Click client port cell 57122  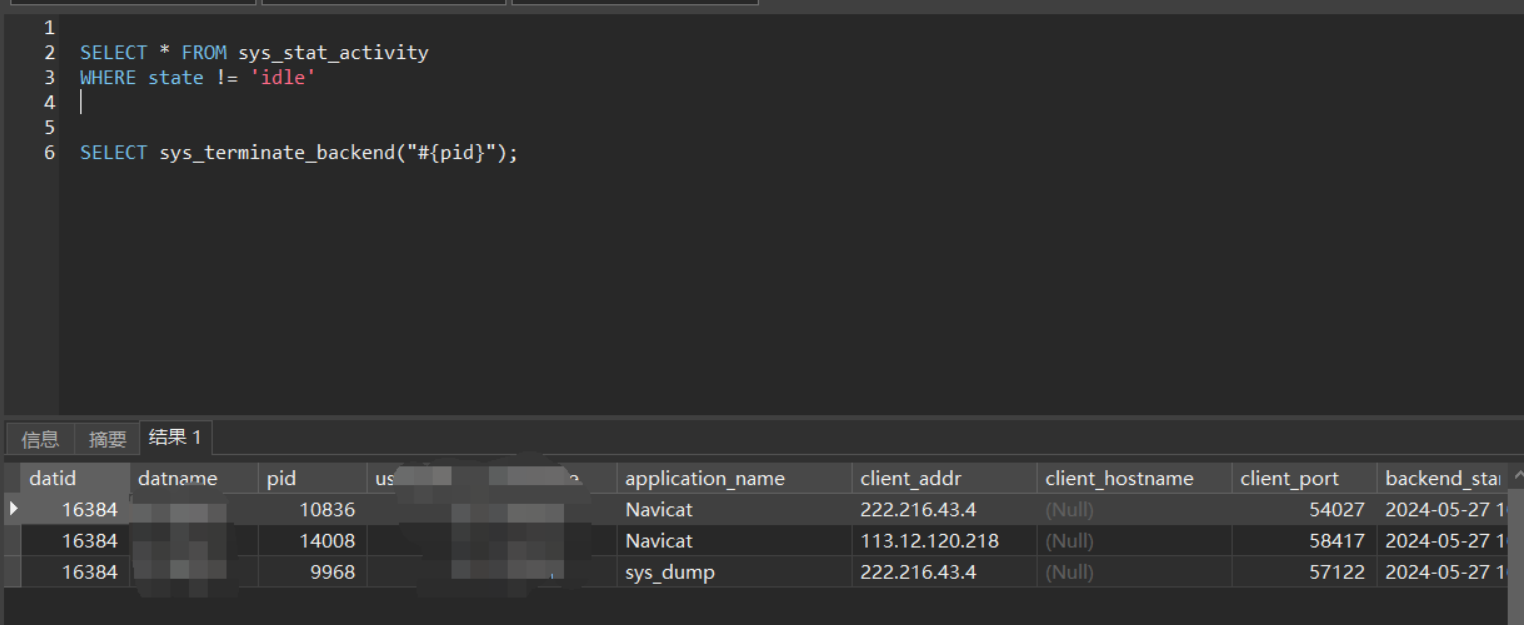pos(1304,572)
